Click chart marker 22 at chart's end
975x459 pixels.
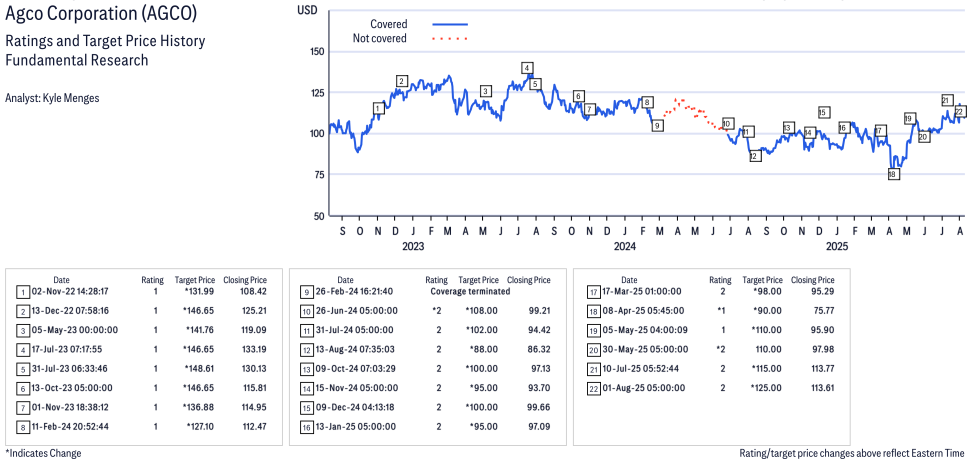[x=959, y=112]
